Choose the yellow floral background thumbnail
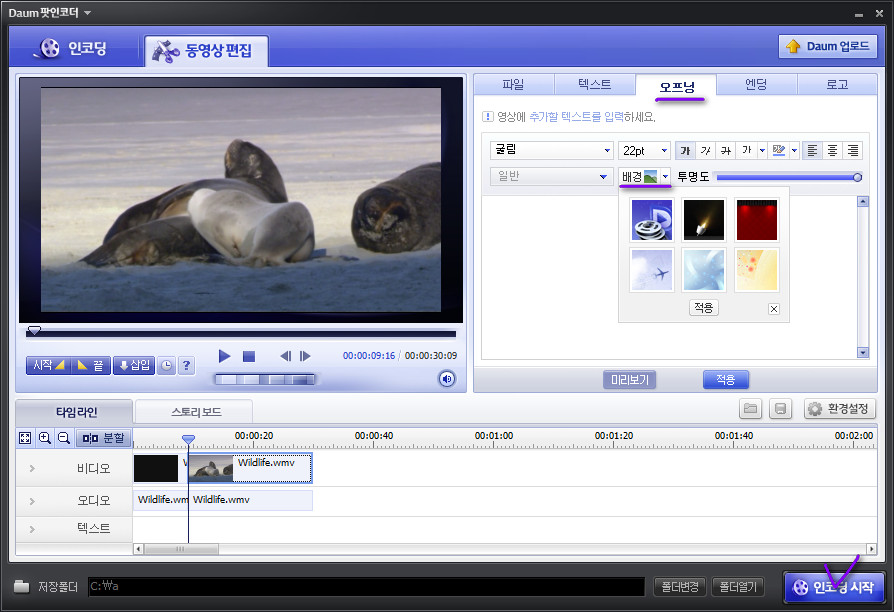The width and height of the screenshot is (894, 612). (x=757, y=270)
